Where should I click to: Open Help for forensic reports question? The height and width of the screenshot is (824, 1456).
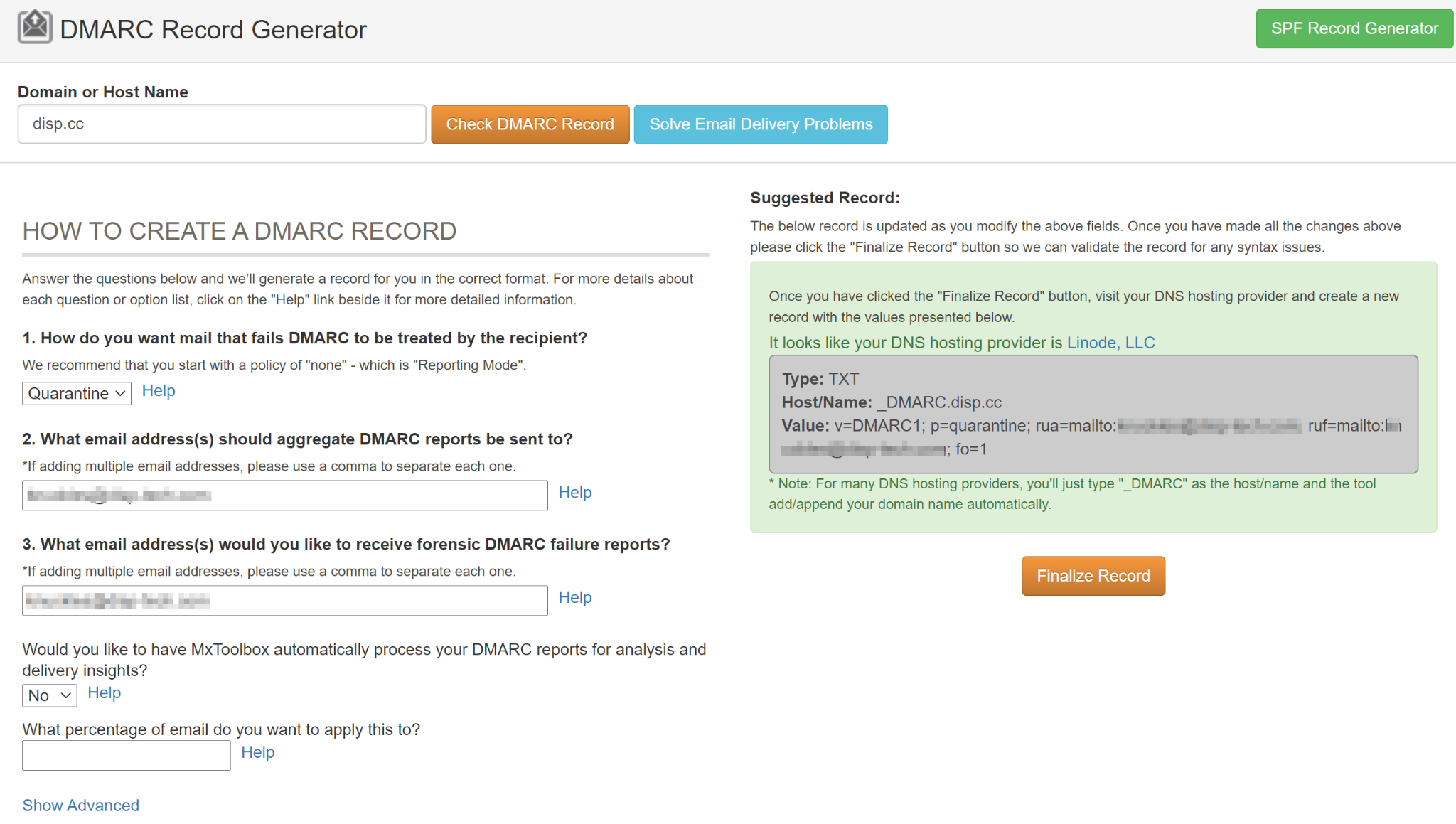[x=574, y=598]
